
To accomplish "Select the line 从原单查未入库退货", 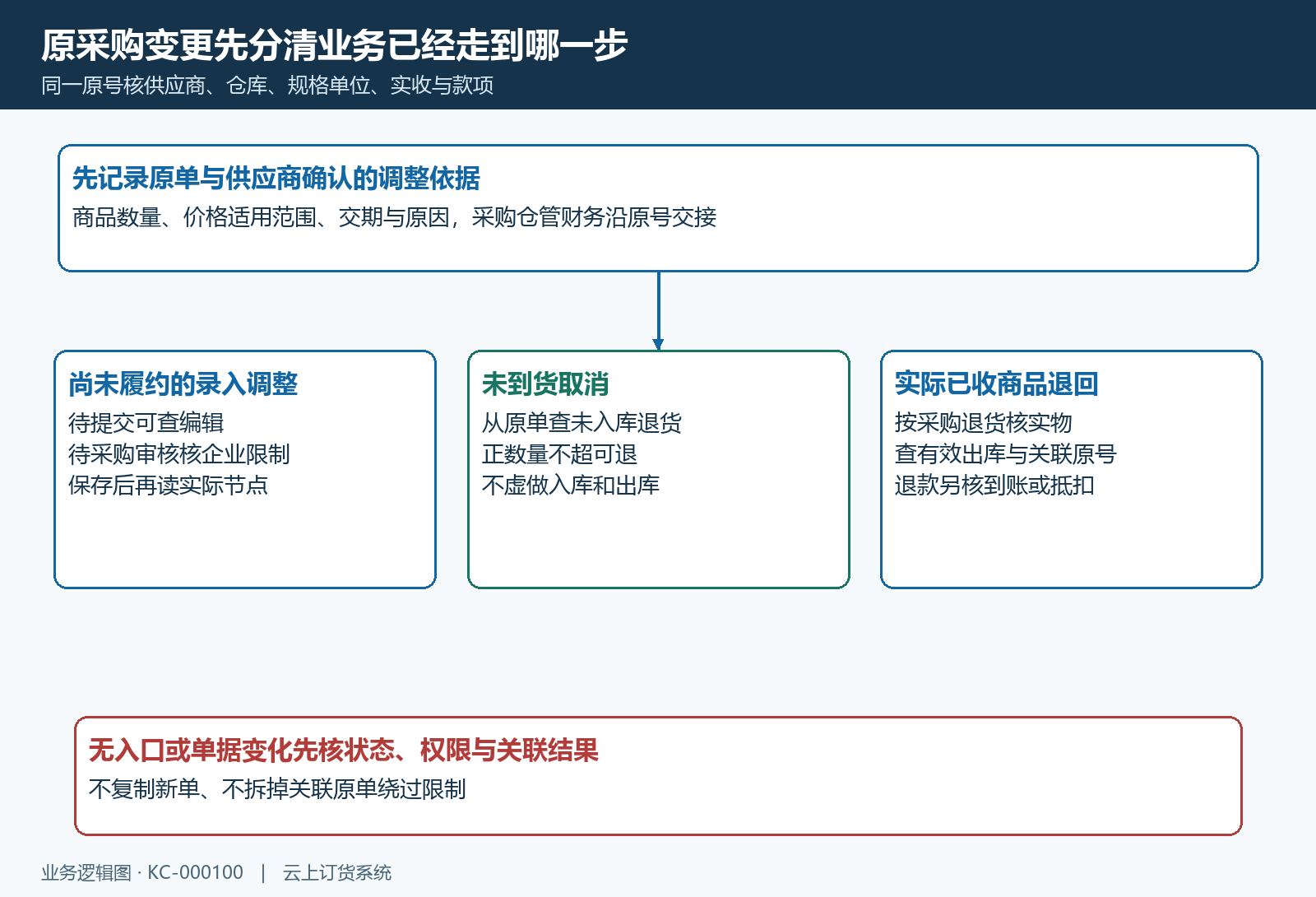I will (582, 423).
